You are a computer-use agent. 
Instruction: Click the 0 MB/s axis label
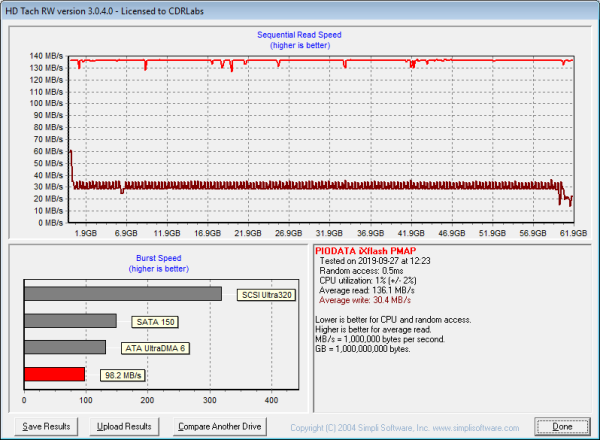point(51,223)
